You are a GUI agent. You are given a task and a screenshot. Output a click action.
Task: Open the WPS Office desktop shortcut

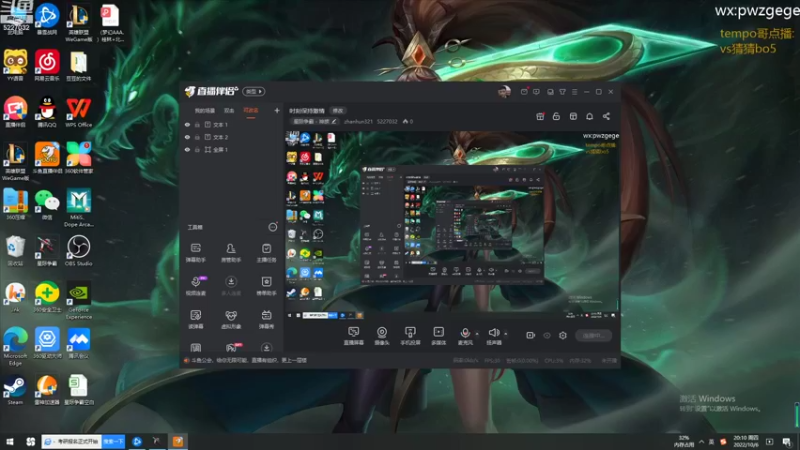click(x=78, y=112)
